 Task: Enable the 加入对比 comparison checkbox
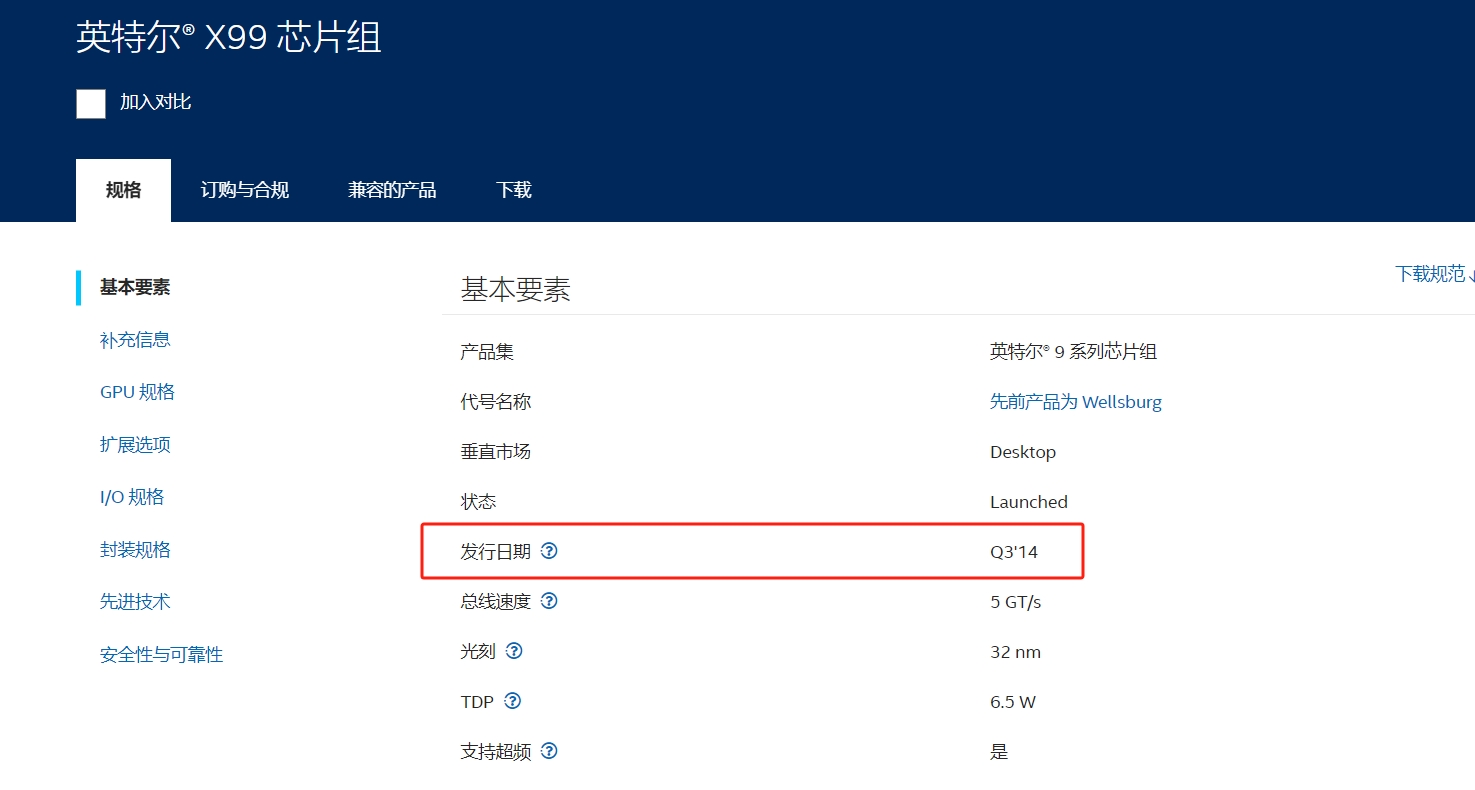pos(91,103)
